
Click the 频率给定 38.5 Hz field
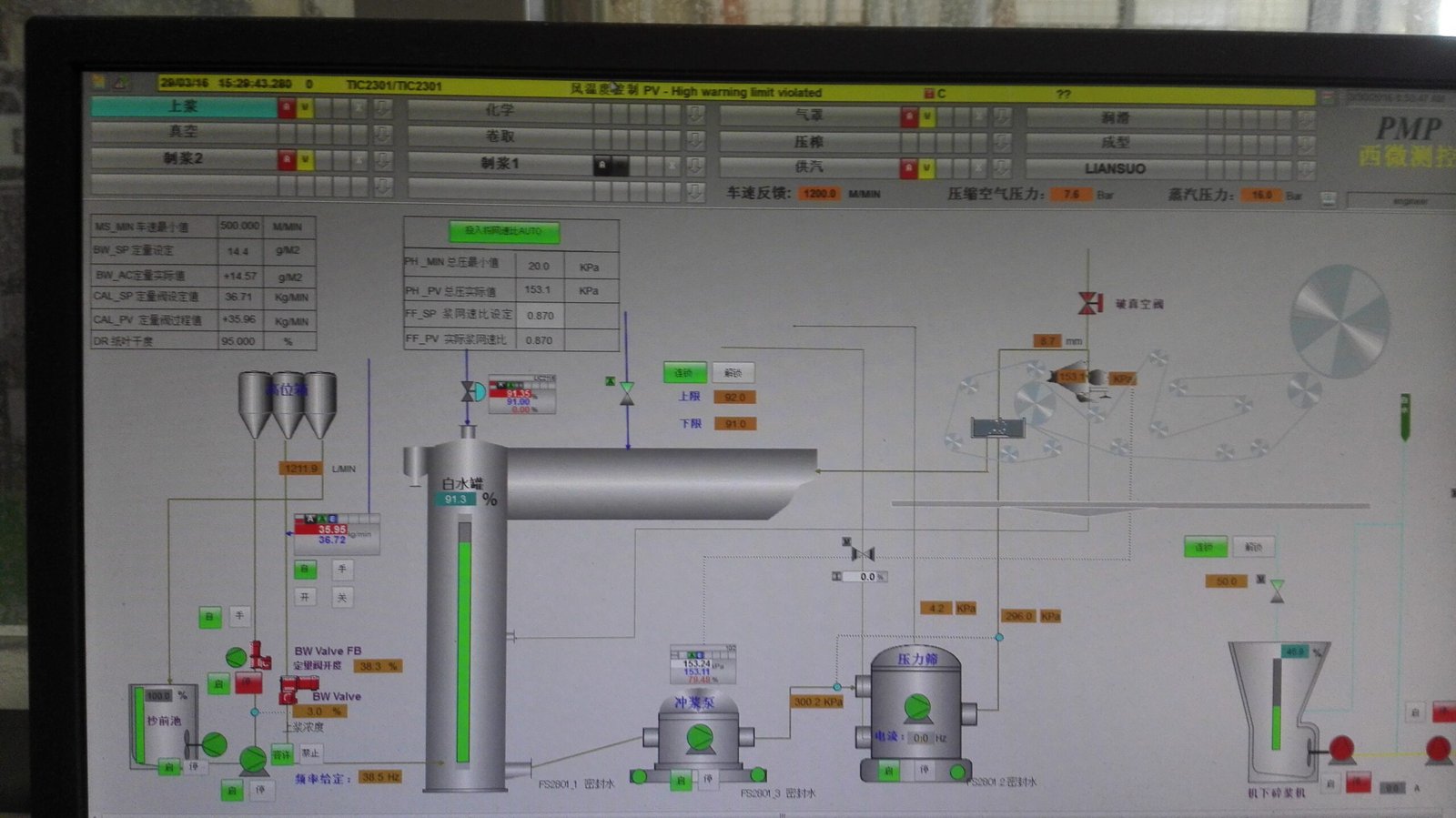click(x=380, y=777)
